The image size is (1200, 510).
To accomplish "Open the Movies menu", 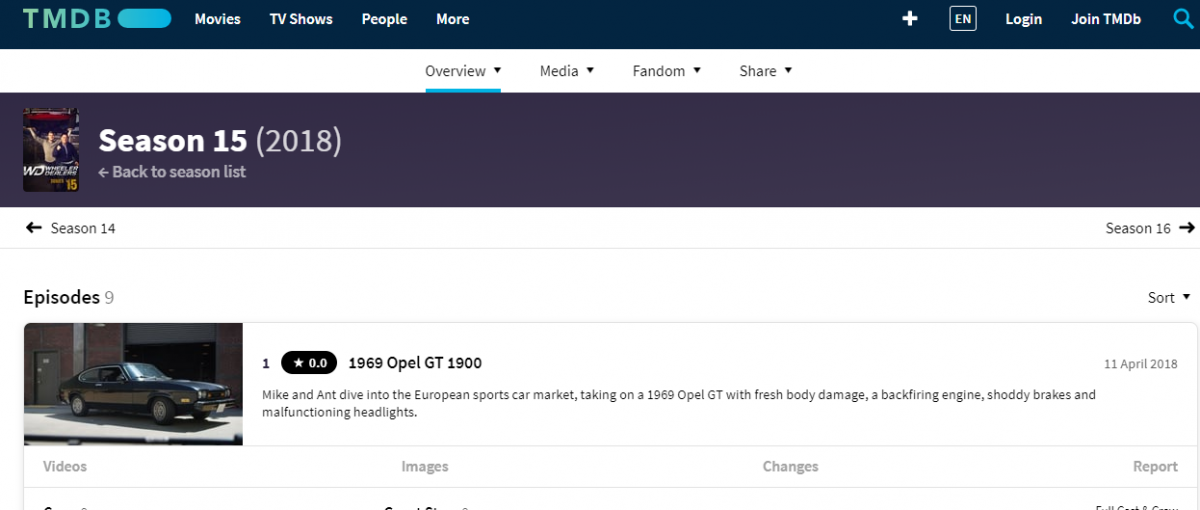I will click(x=218, y=19).
